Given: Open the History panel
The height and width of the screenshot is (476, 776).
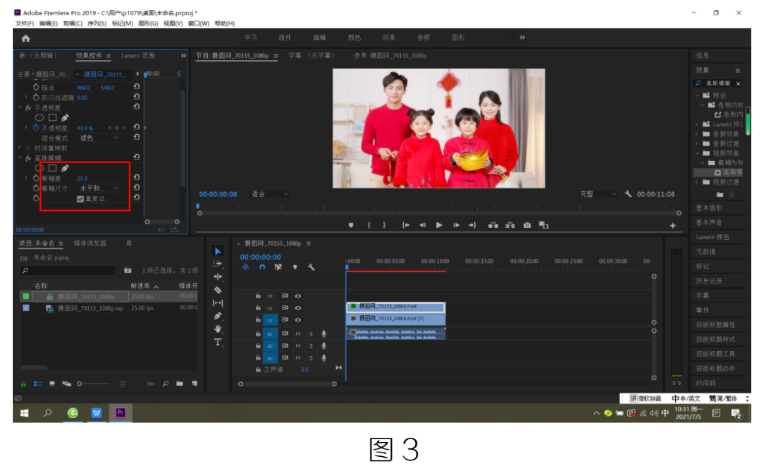Looking at the screenshot, I should (x=709, y=281).
